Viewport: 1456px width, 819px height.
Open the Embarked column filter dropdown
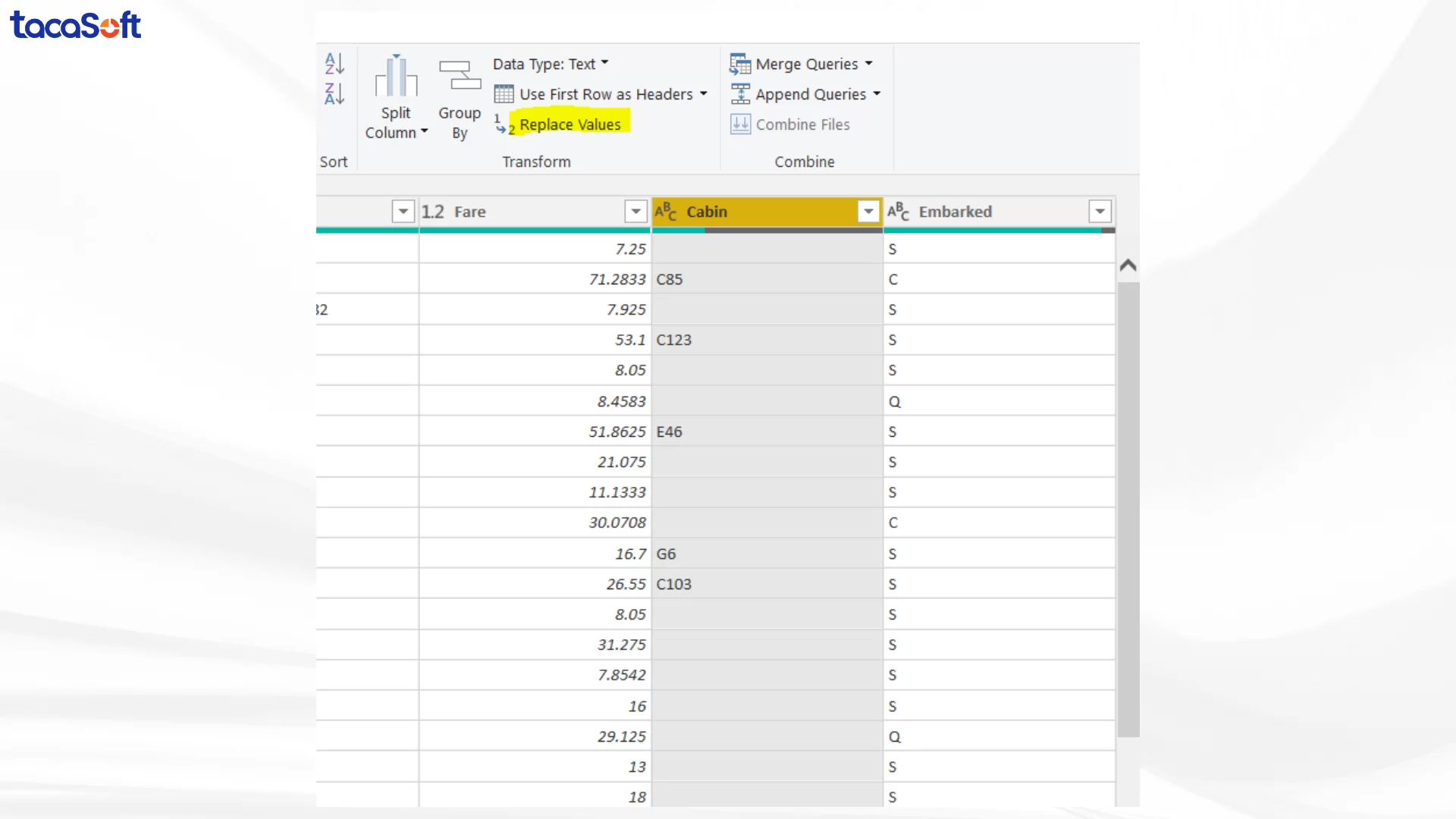click(1100, 212)
